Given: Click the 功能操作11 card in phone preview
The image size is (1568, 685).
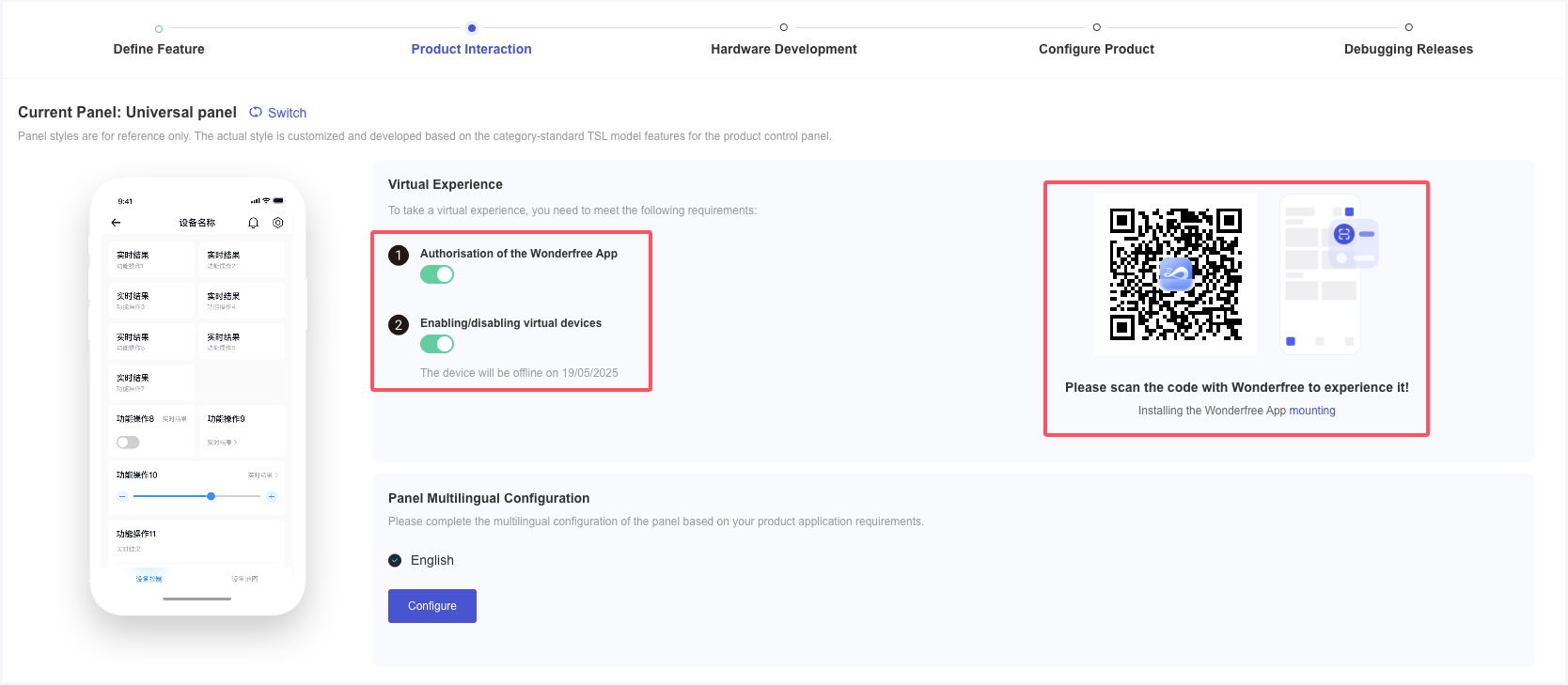Looking at the screenshot, I should (x=196, y=542).
